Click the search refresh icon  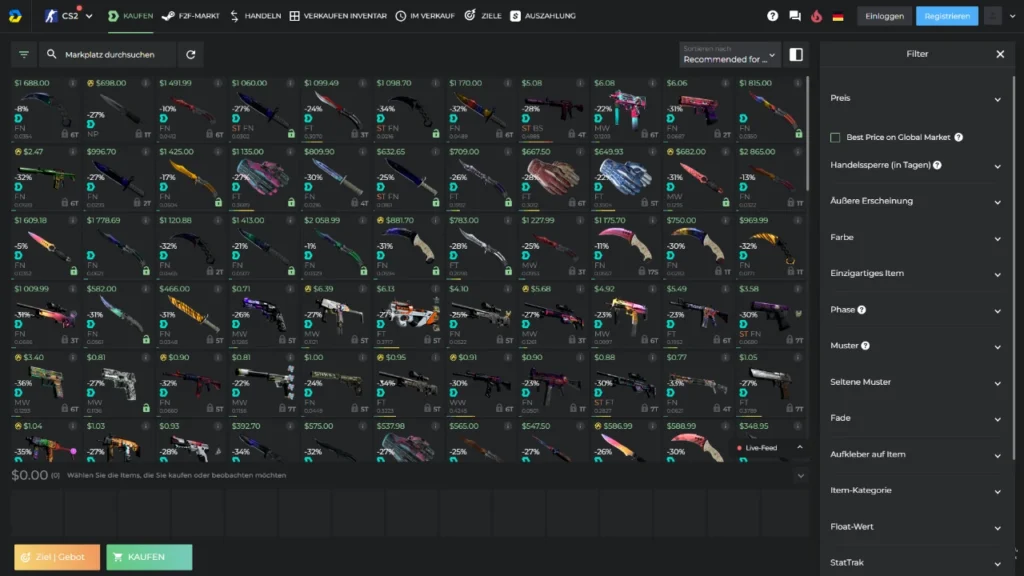tap(191, 55)
